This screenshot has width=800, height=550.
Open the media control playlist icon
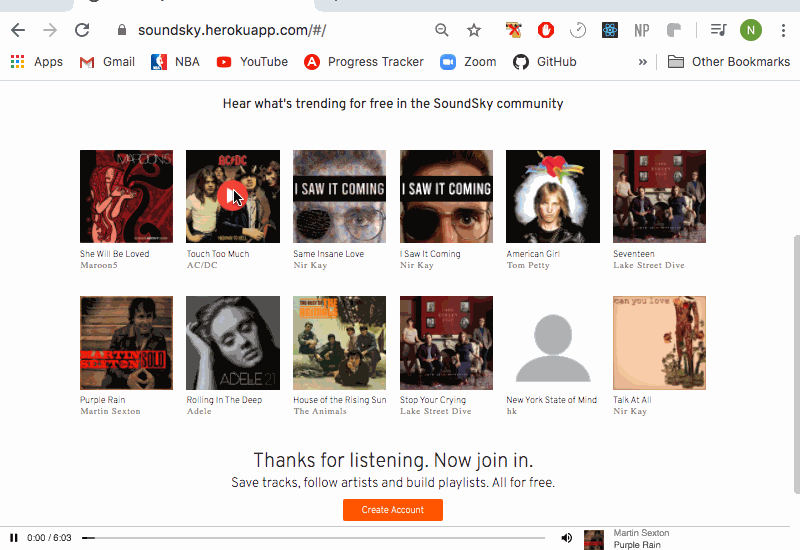point(718,30)
